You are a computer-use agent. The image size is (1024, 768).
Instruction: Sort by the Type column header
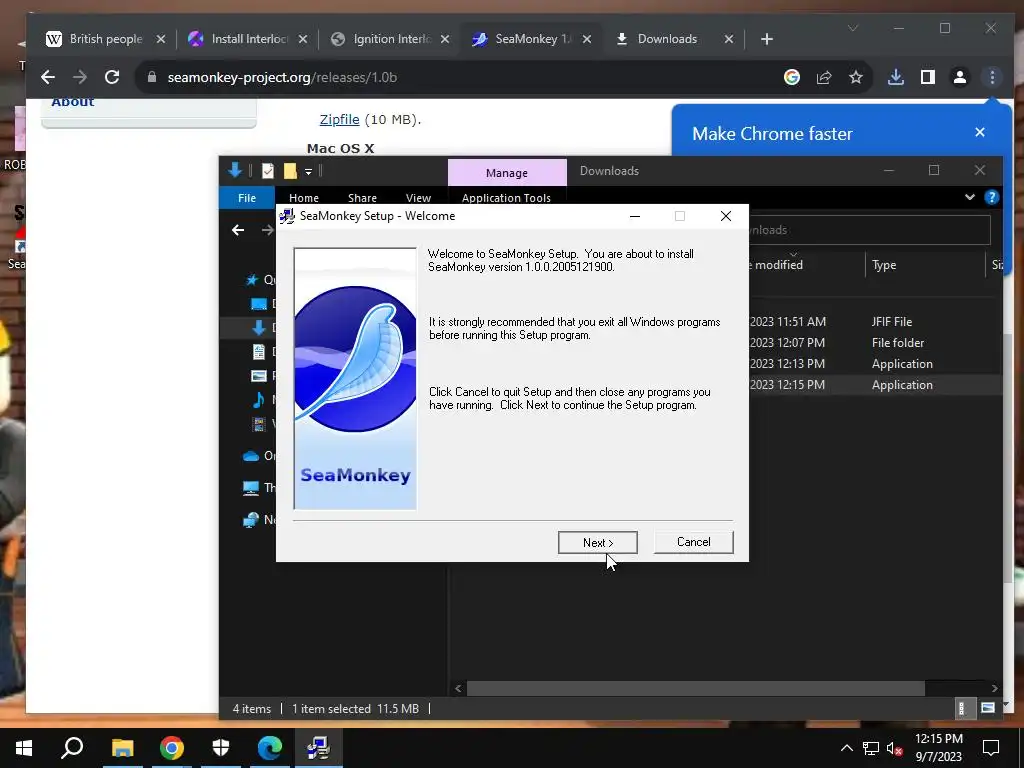884,265
